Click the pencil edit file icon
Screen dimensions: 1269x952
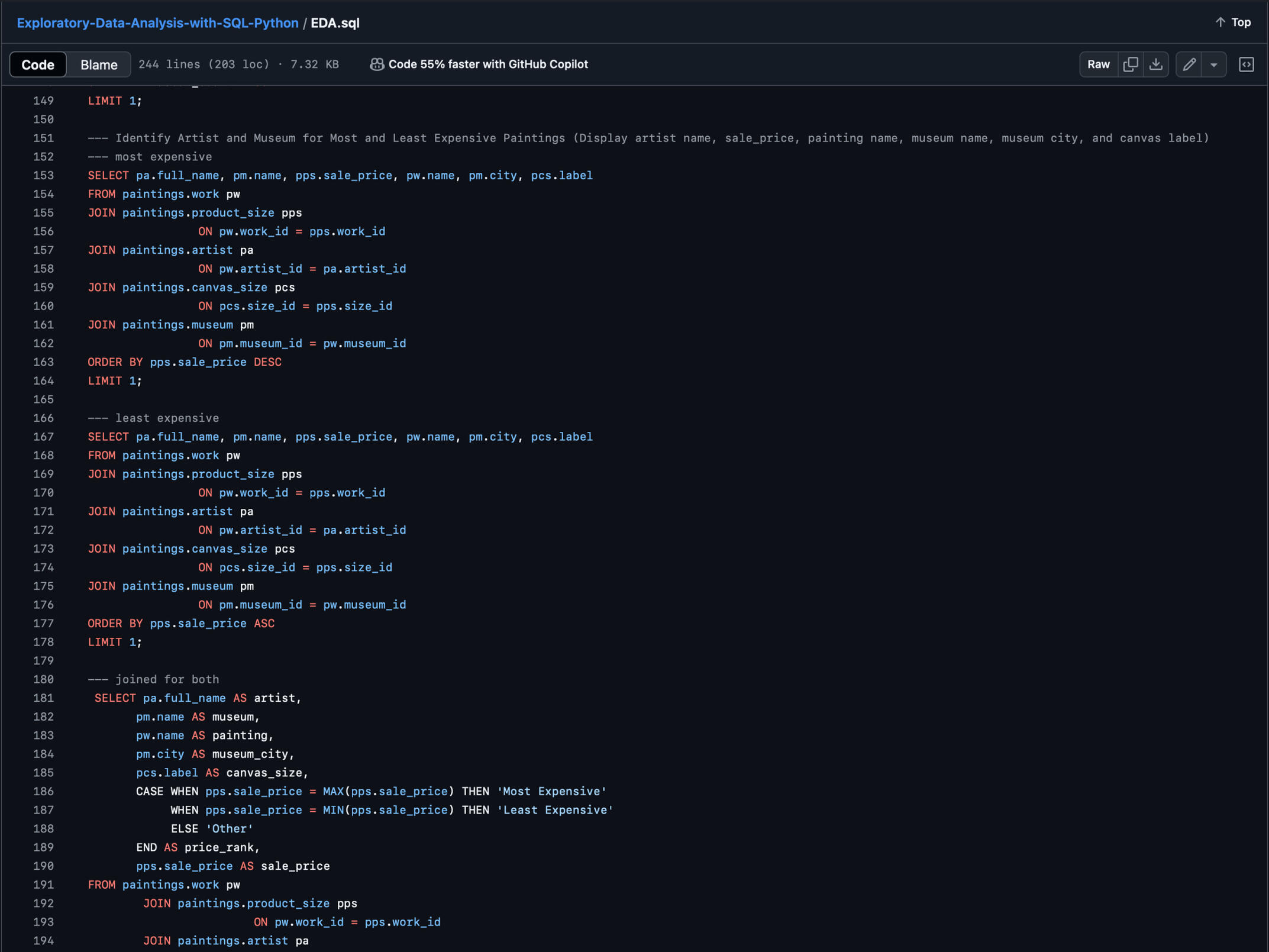(1189, 64)
